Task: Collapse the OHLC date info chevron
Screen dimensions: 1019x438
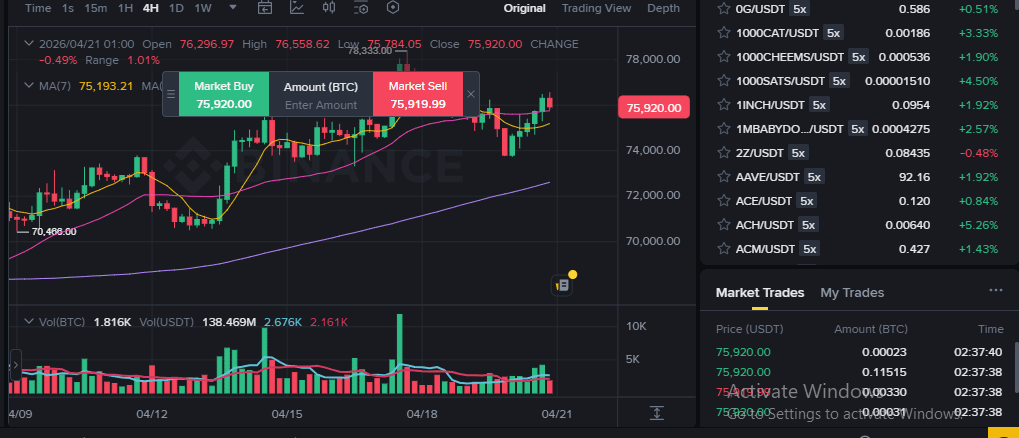Action: 29,44
